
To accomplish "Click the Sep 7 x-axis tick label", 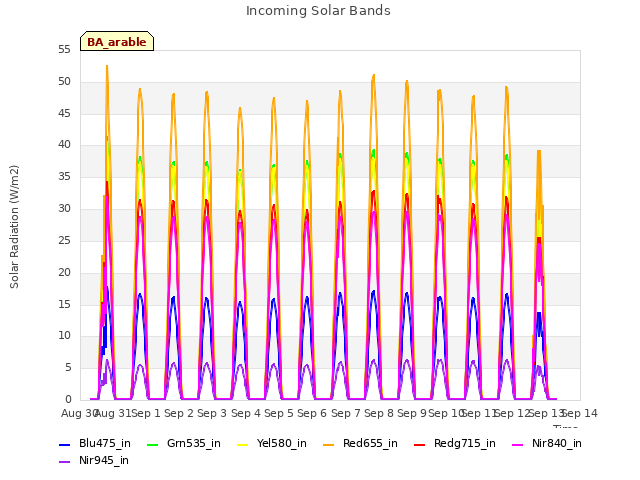I will tap(346, 413).
